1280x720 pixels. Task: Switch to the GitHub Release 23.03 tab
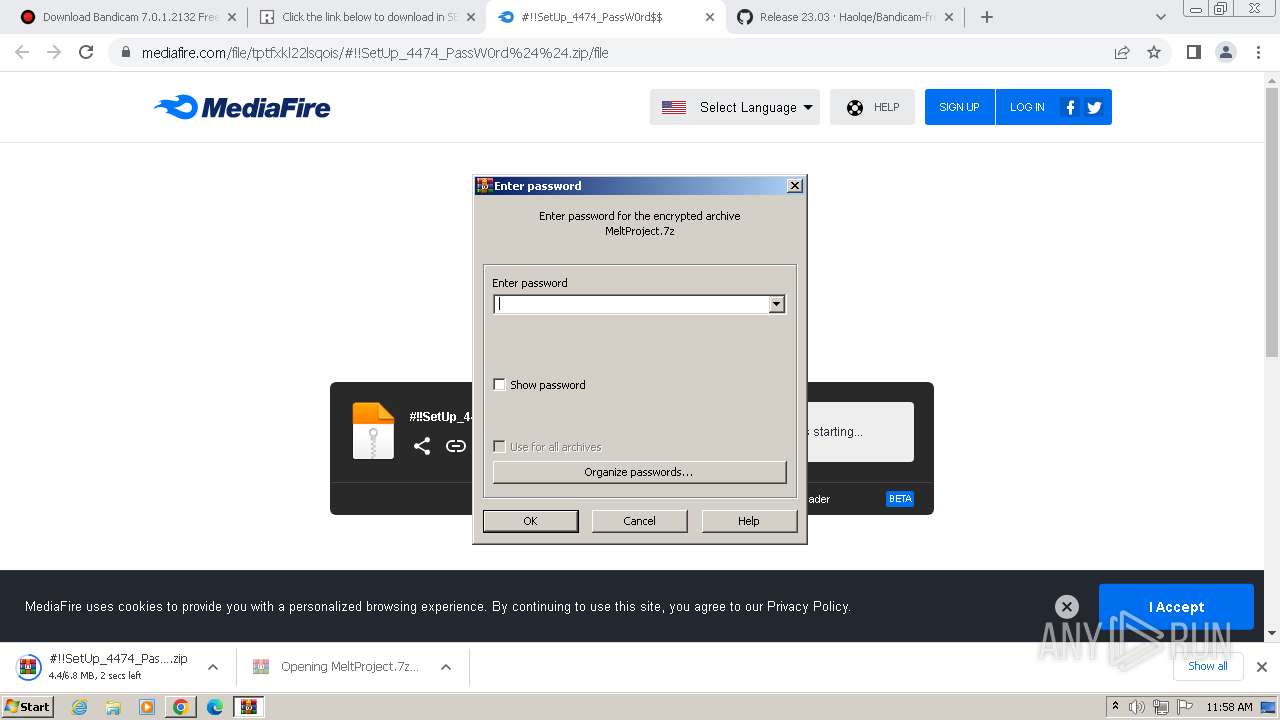pyautogui.click(x=846, y=17)
